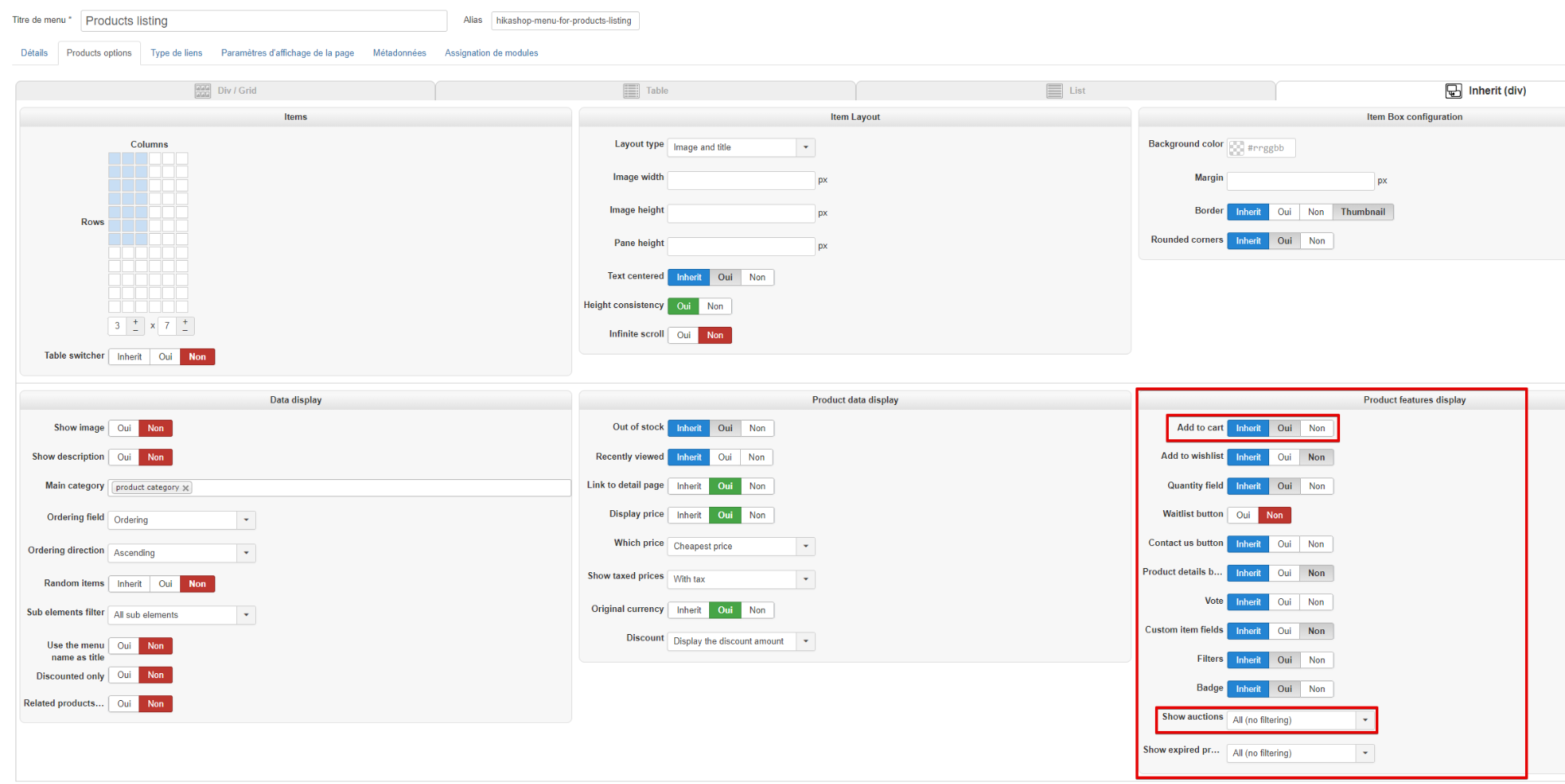Expand the Discount dropdown
The width and height of the screenshot is (1565, 784).
point(742,642)
